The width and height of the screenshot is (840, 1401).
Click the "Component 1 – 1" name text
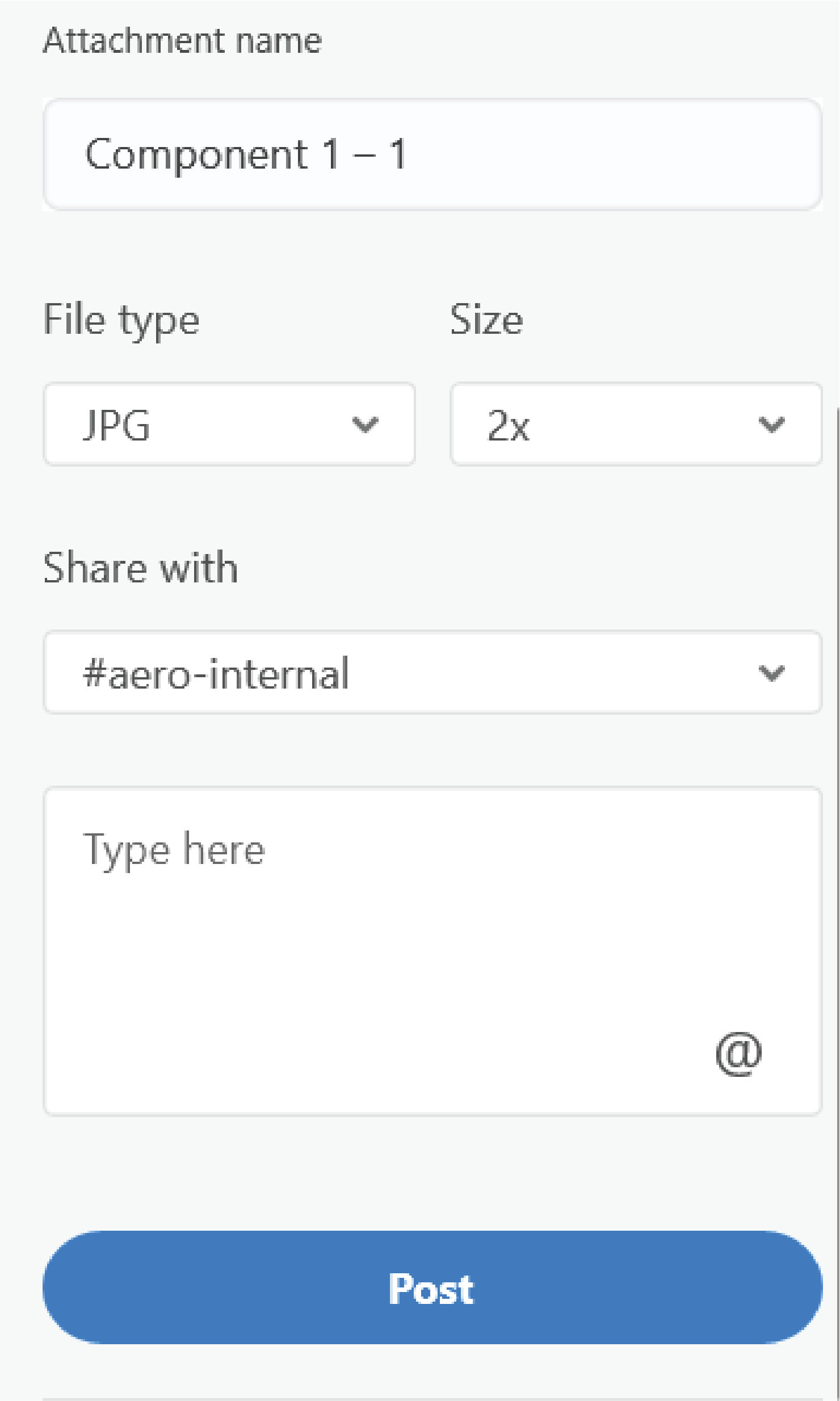(x=246, y=154)
